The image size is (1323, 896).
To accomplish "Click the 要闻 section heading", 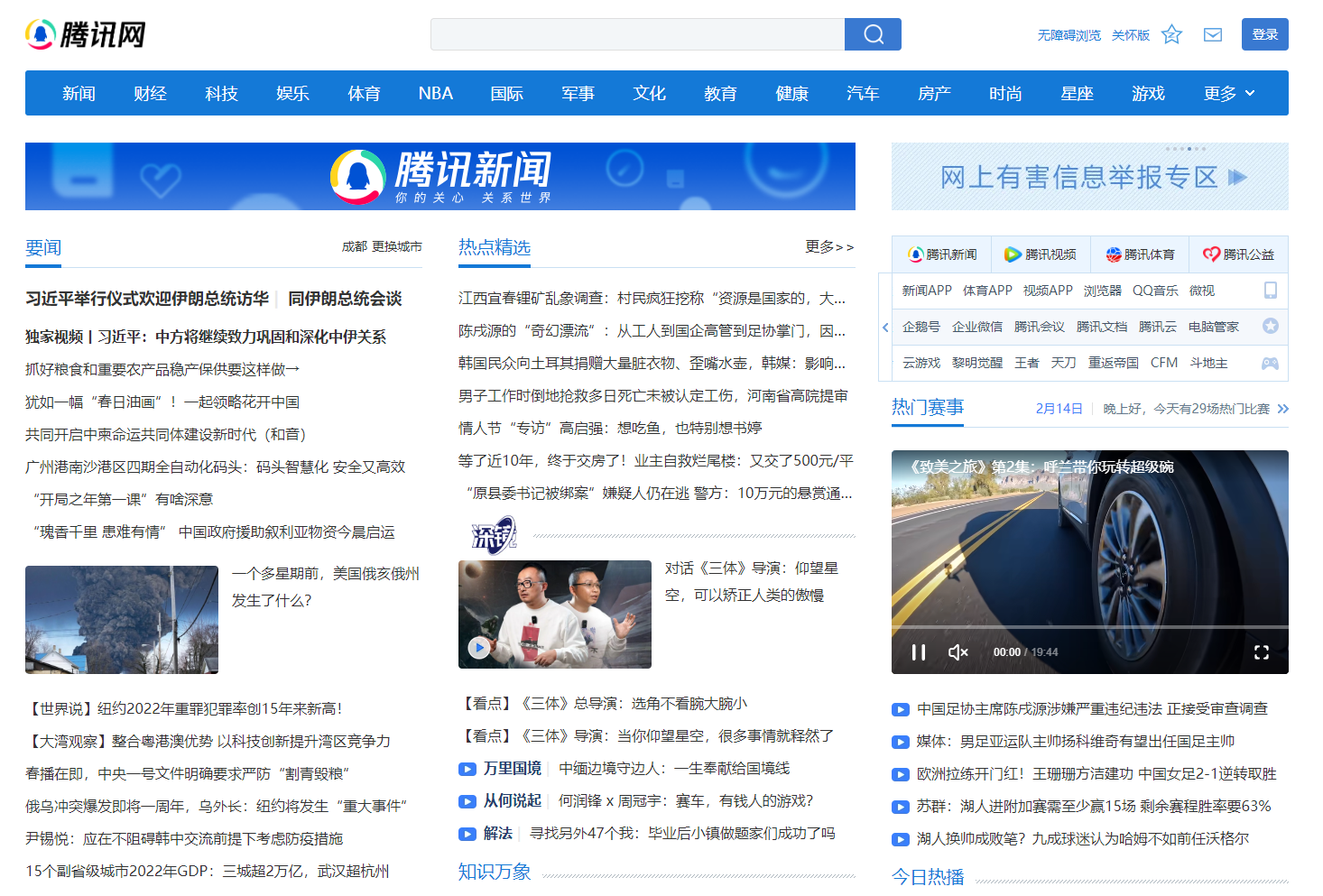I will [43, 247].
